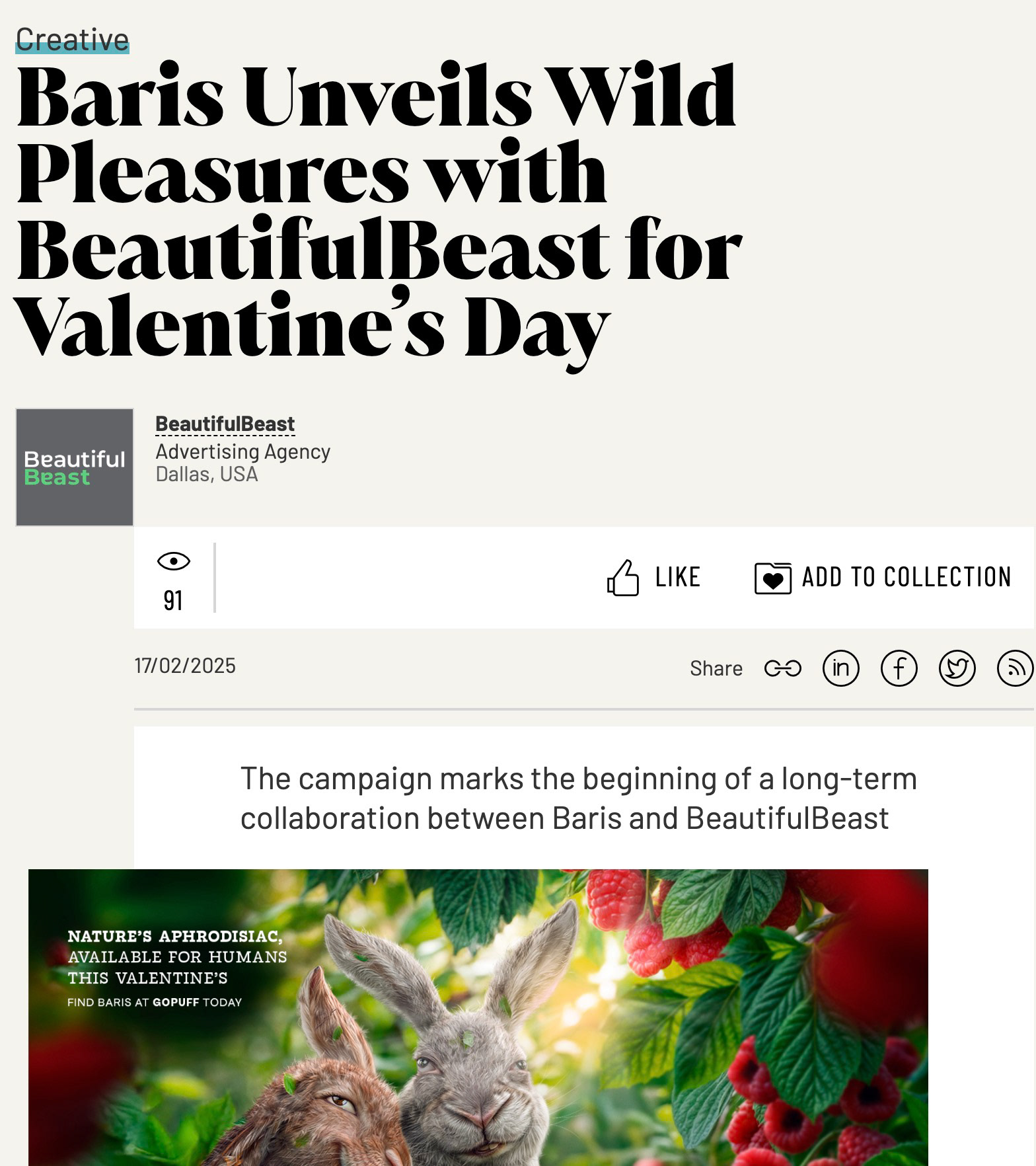Click the BeautifulBeast logo thumbnail
Image resolution: width=1036 pixels, height=1166 pixels.
pos(75,467)
